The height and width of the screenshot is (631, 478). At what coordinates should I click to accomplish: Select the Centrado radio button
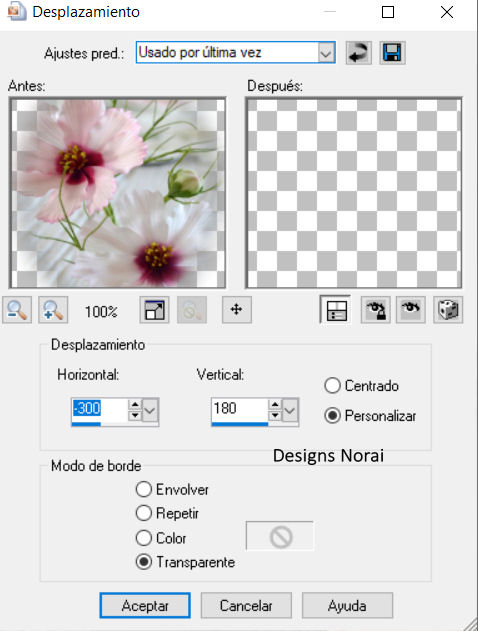point(332,386)
